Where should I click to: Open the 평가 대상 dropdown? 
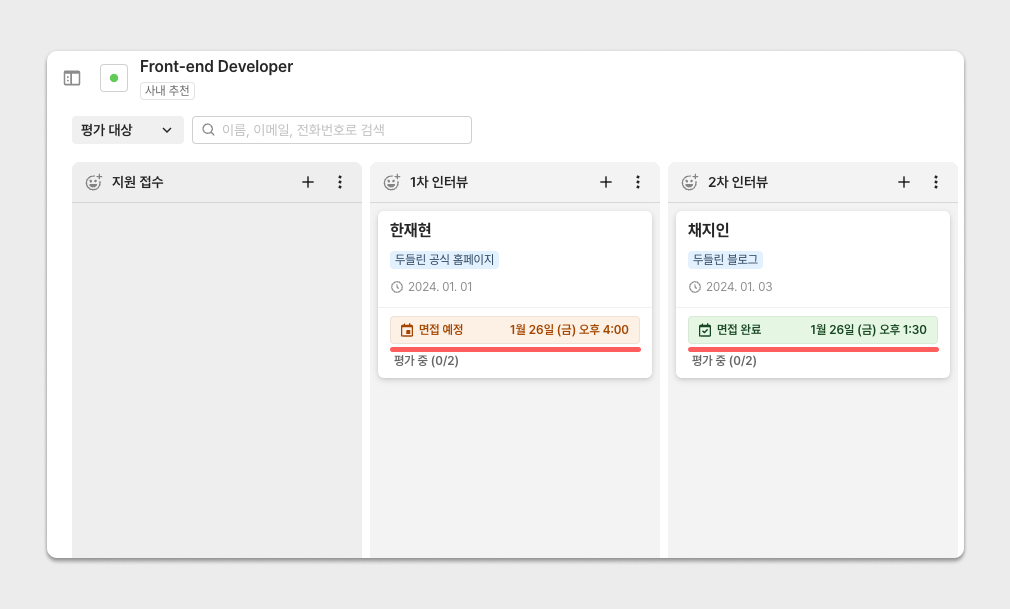[x=127, y=130]
